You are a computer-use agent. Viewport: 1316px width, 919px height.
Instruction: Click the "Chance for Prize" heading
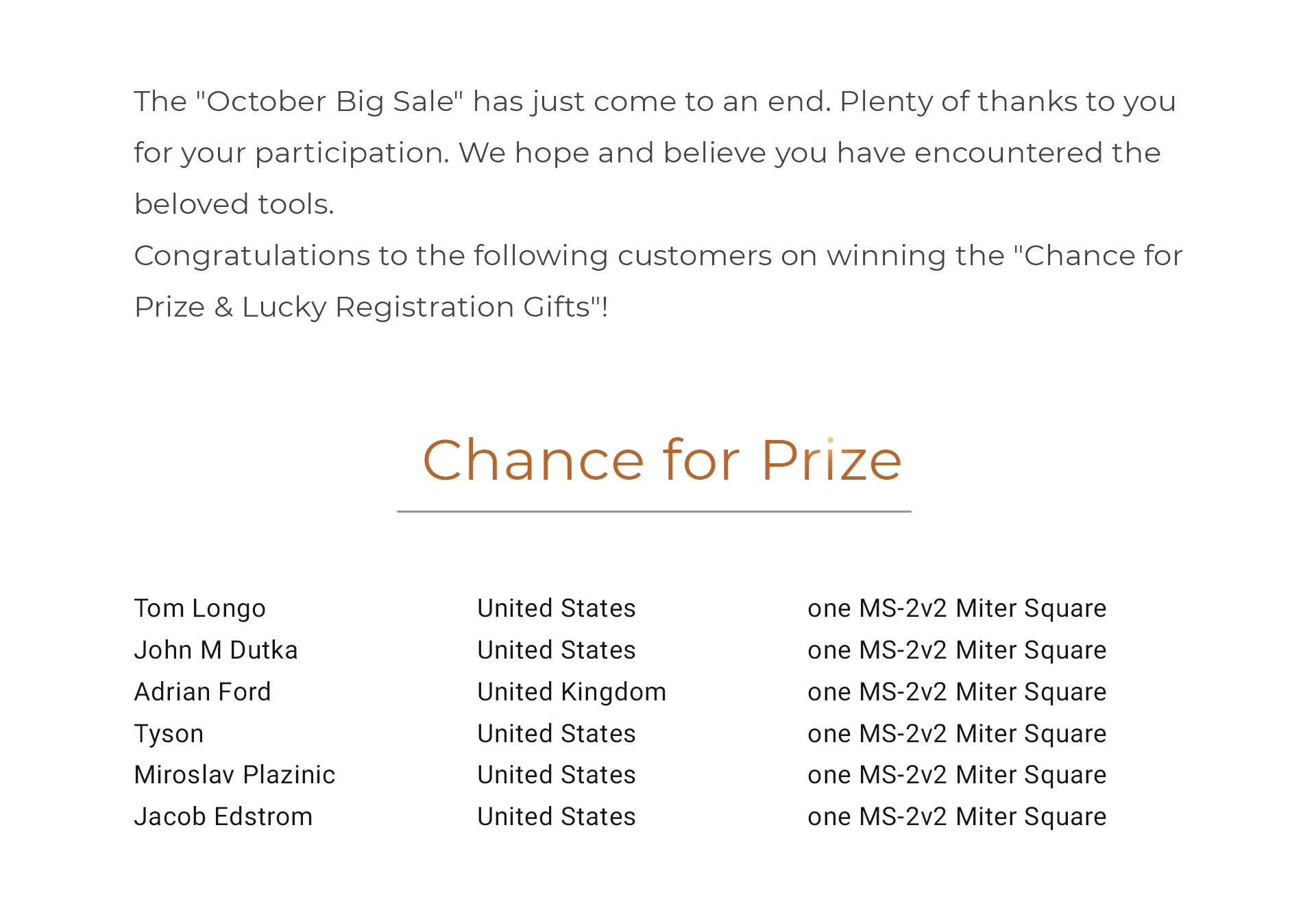[661, 461]
